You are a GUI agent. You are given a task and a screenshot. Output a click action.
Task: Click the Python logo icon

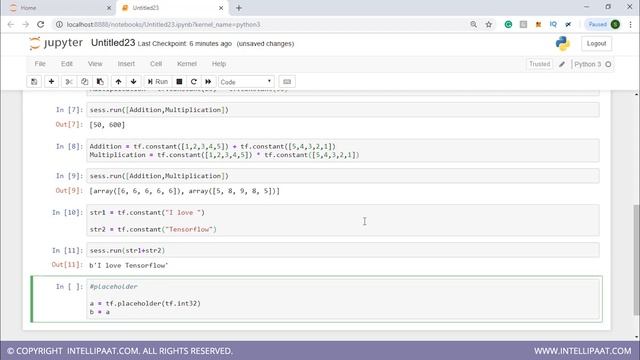click(562, 43)
